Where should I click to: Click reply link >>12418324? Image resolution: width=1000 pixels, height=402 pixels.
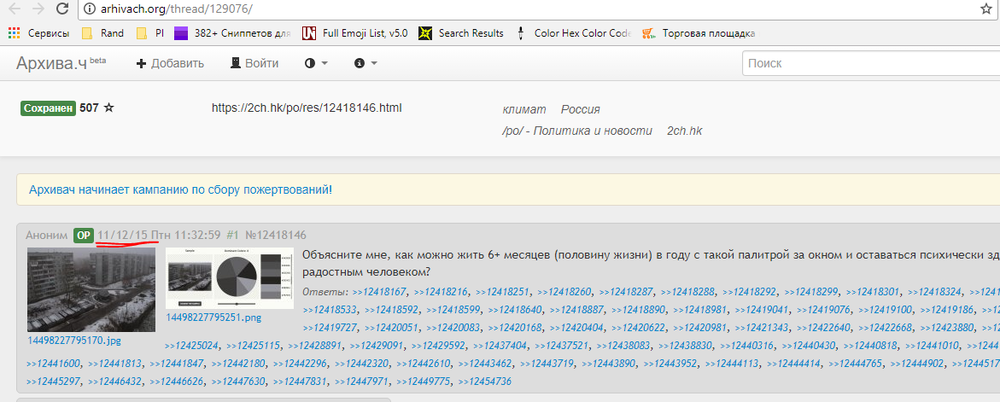[934, 292]
